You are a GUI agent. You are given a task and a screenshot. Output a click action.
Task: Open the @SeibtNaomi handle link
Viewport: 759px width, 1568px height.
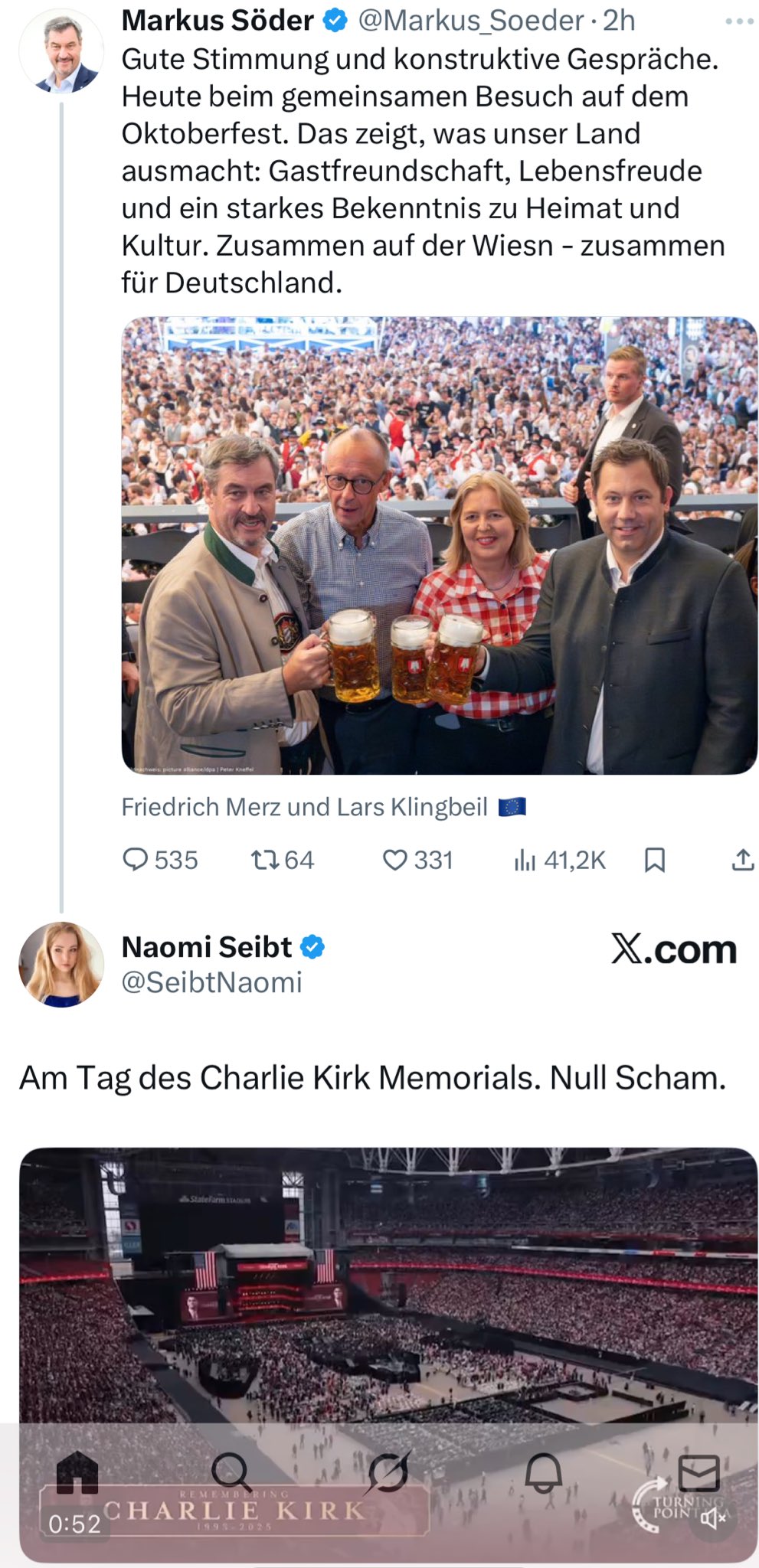(x=212, y=982)
